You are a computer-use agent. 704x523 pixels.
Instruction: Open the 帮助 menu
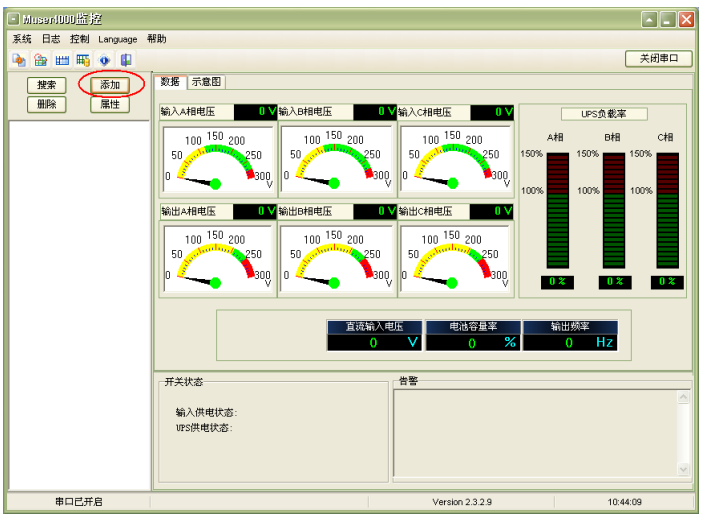157,39
